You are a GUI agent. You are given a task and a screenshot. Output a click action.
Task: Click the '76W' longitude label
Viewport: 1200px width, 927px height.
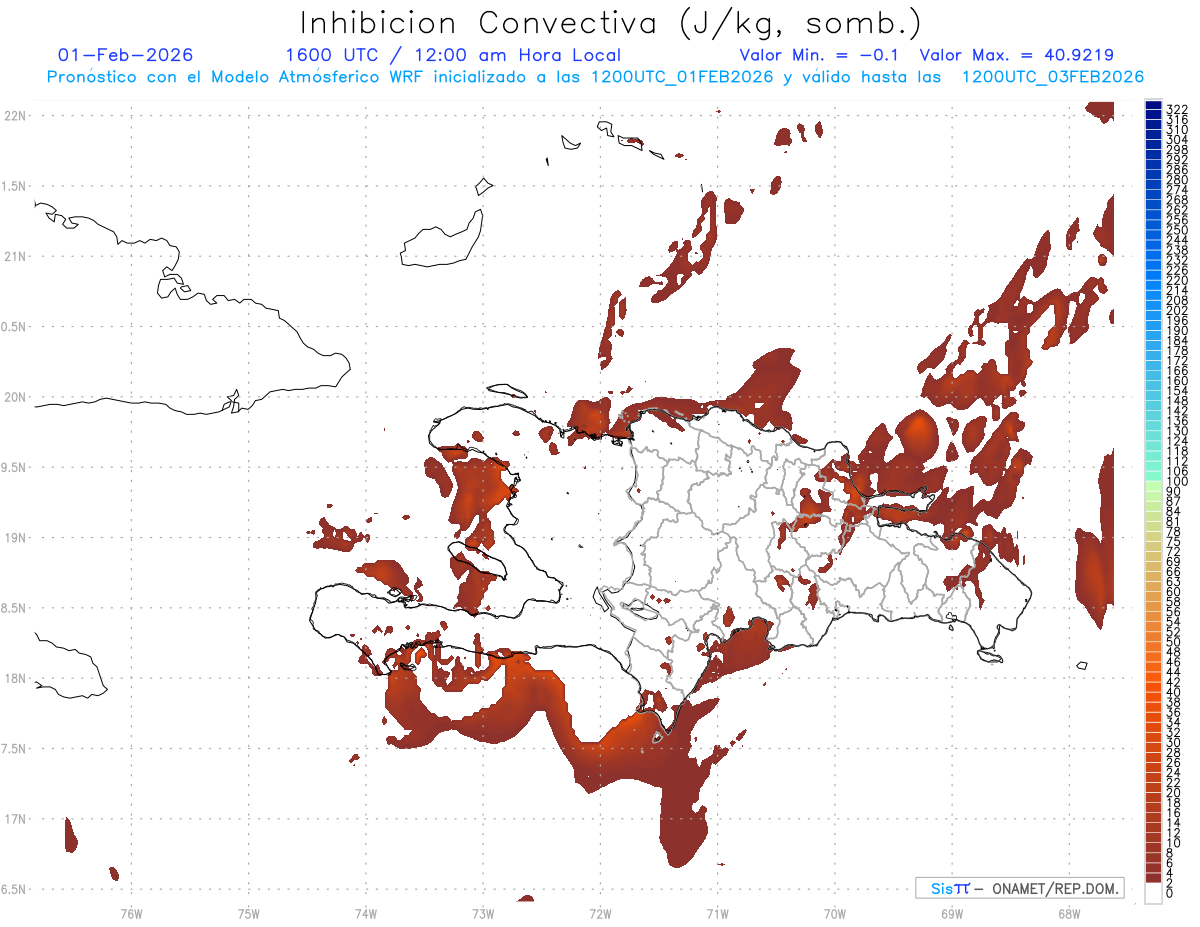point(131,913)
